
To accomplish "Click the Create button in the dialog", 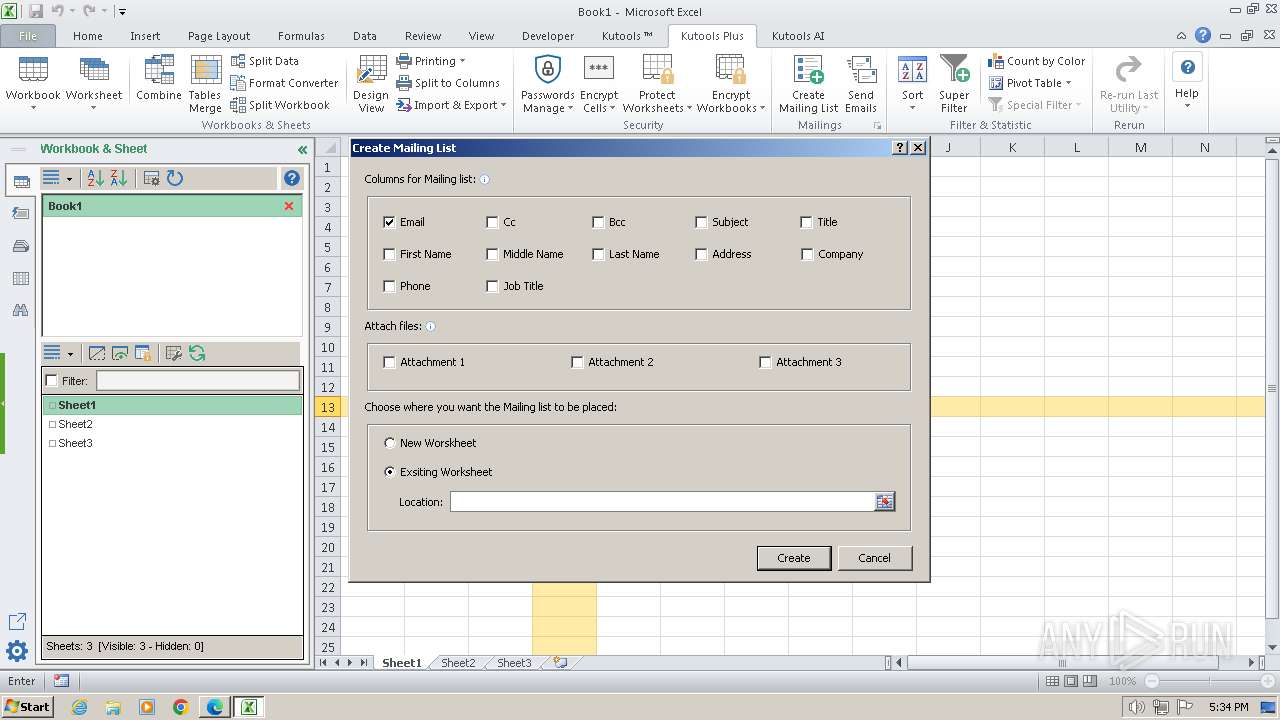I will click(794, 558).
